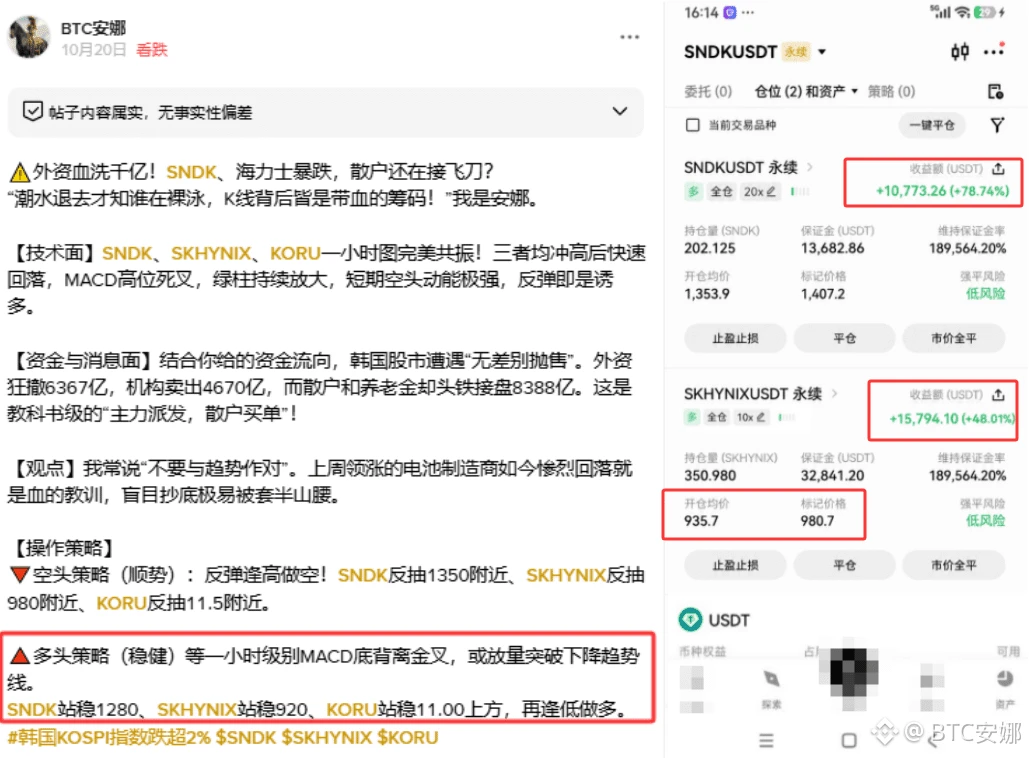This screenshot has height=758, width=1029.
Task: Open the SKHYNIXUSDT 永续 position details
Action: (x=761, y=394)
